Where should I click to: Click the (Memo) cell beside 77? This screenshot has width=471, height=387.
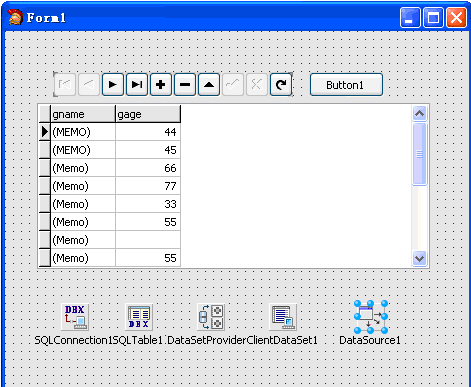[x=83, y=186]
